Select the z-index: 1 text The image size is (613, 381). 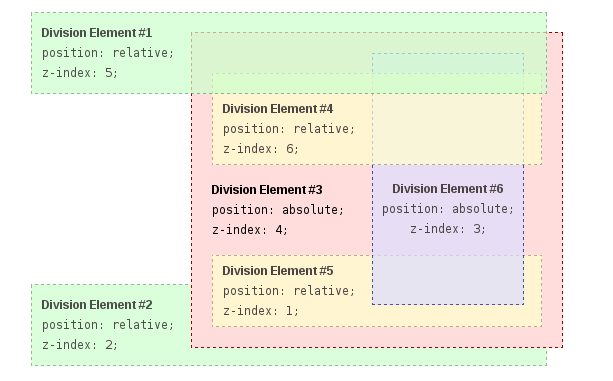[x=261, y=311]
